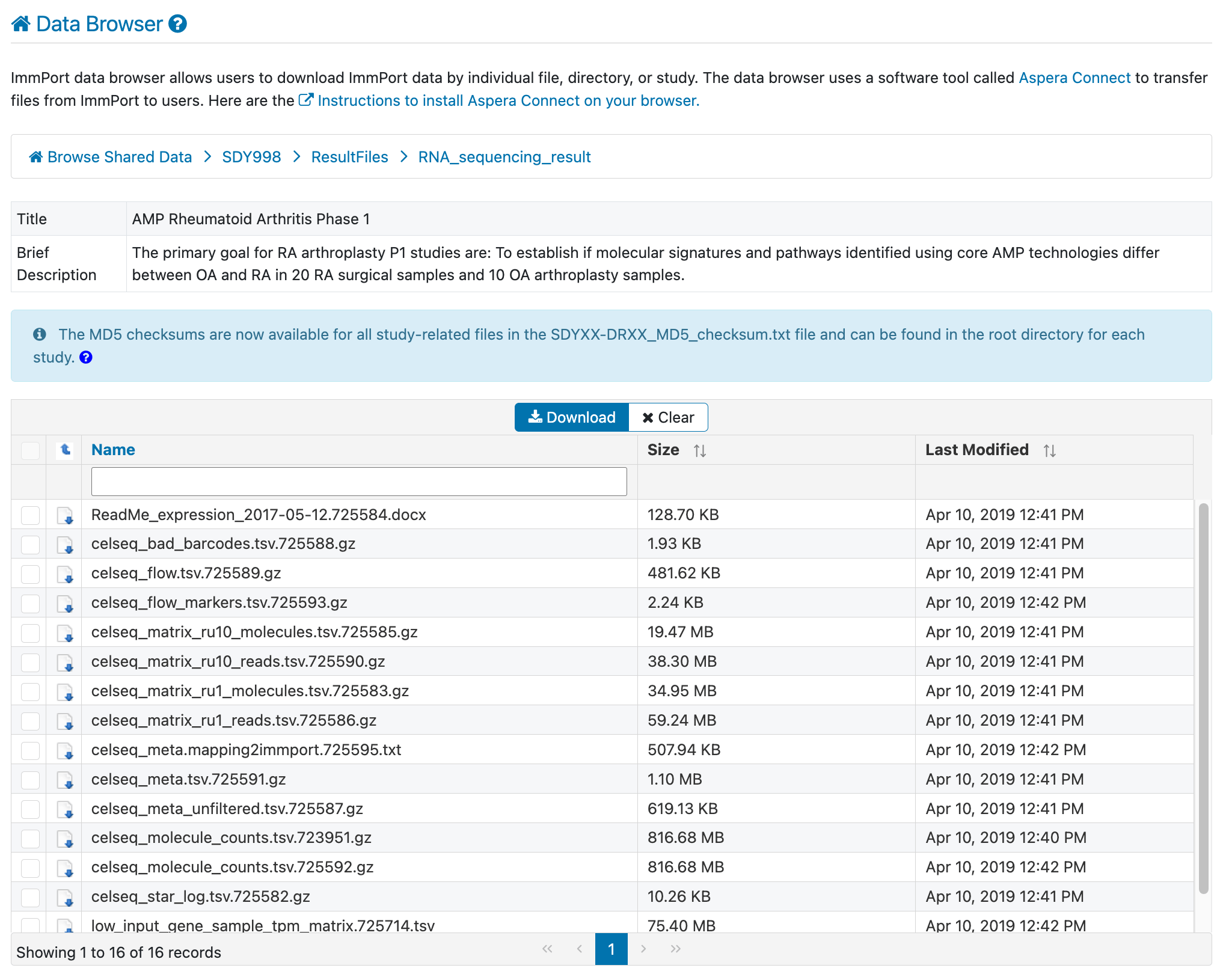1223x980 pixels.
Task: Check the checkbox for celseq_flow.tsv.725589.gz
Action: point(29,574)
